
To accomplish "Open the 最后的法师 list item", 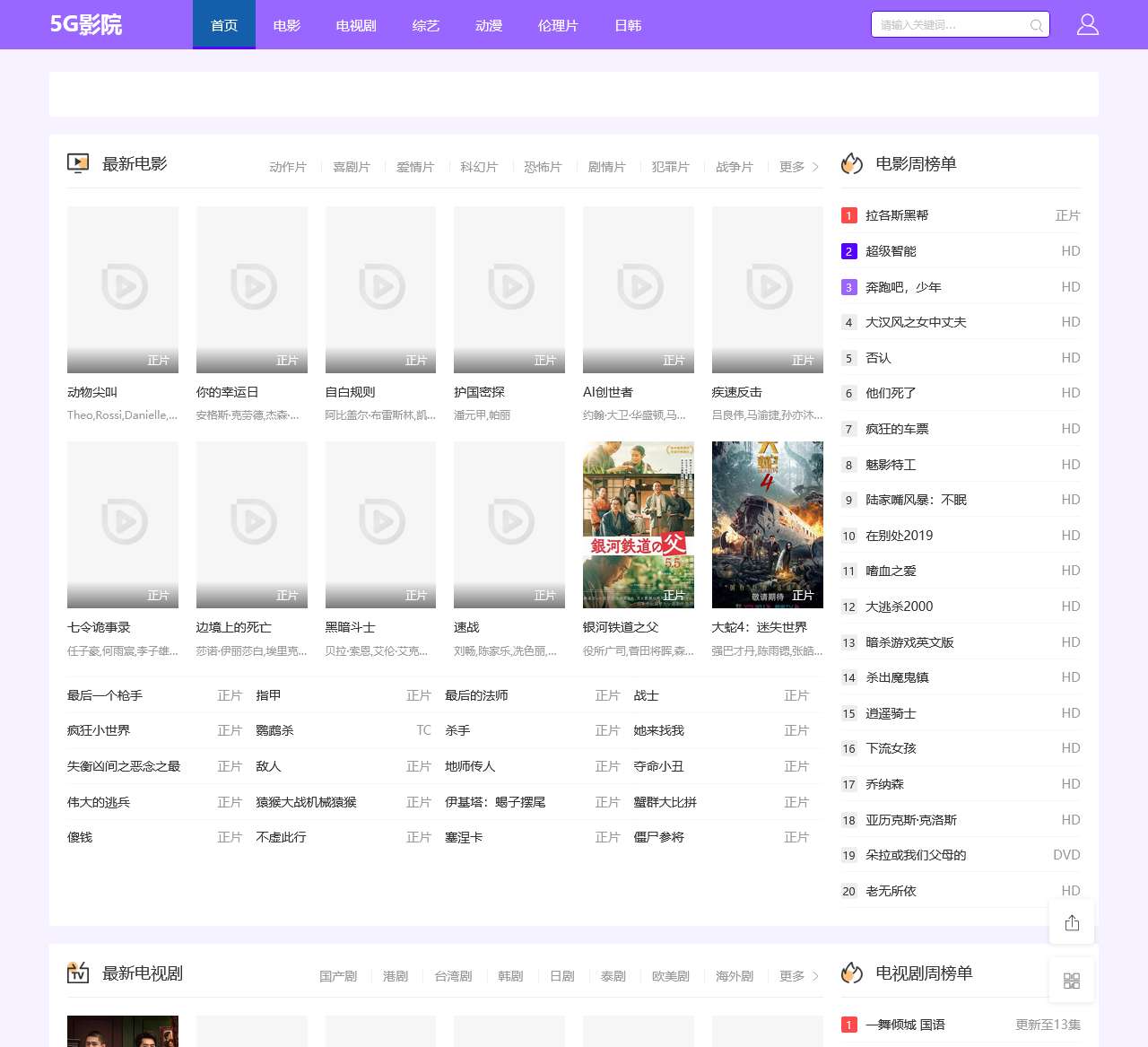I will (476, 695).
